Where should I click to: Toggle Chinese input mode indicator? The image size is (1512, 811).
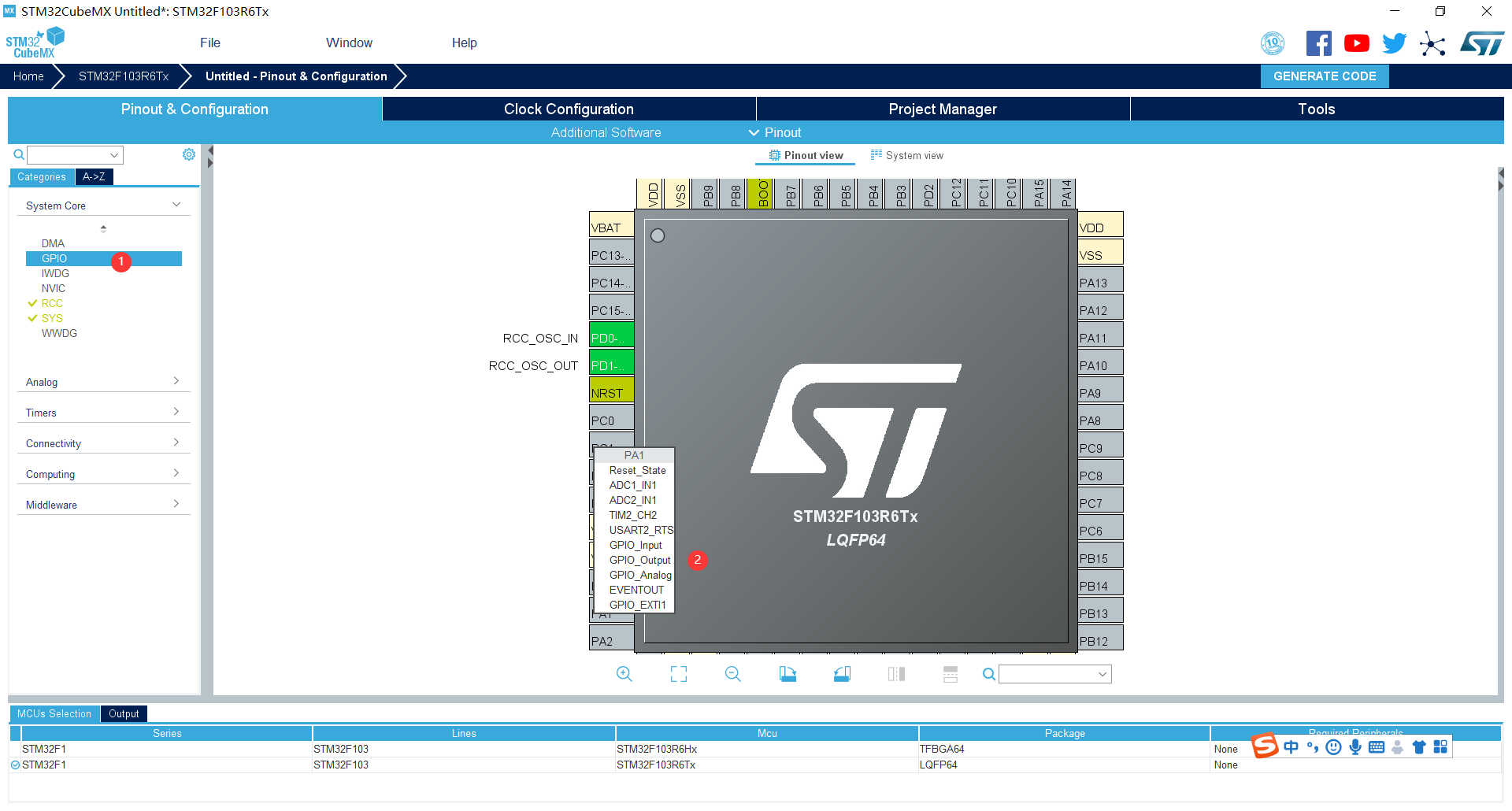coord(1291,747)
